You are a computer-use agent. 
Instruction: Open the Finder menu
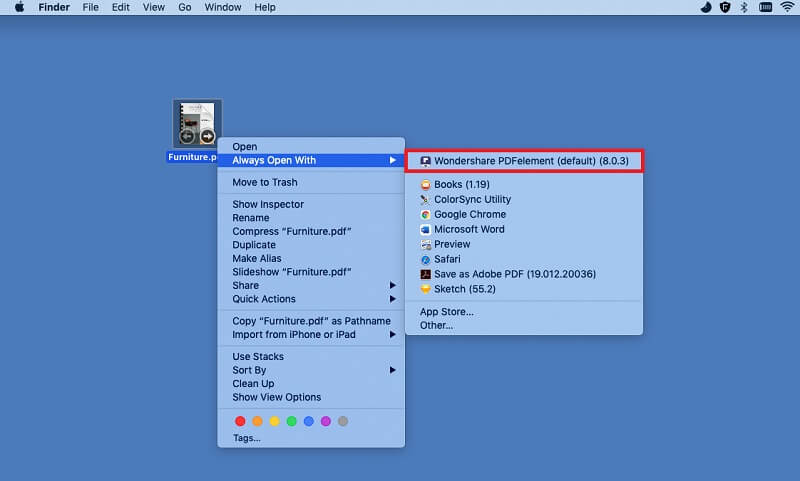(x=54, y=7)
